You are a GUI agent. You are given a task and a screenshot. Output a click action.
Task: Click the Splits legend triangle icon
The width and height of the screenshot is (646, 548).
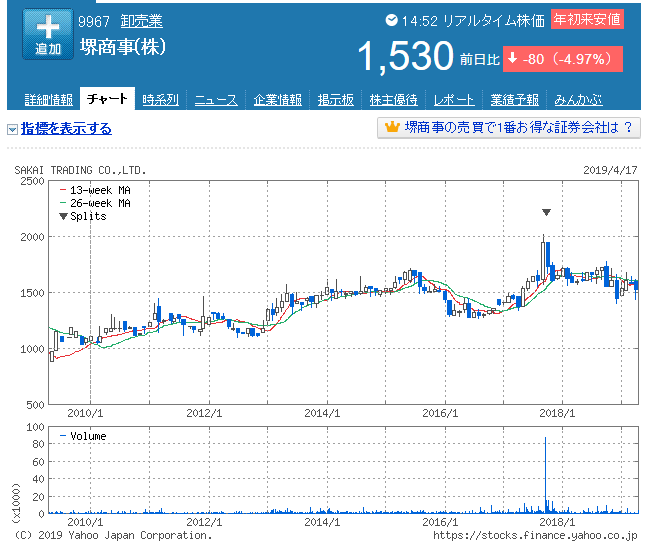tap(63, 216)
